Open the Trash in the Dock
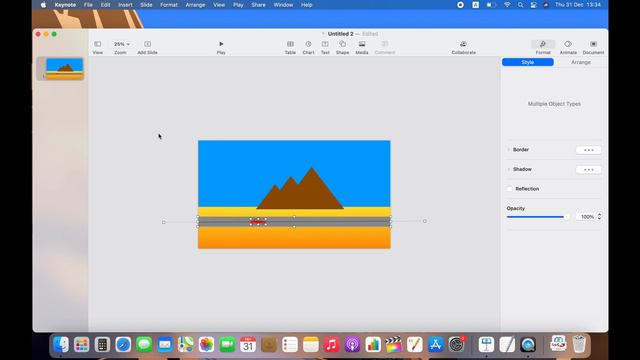The image size is (640, 360). tap(579, 344)
